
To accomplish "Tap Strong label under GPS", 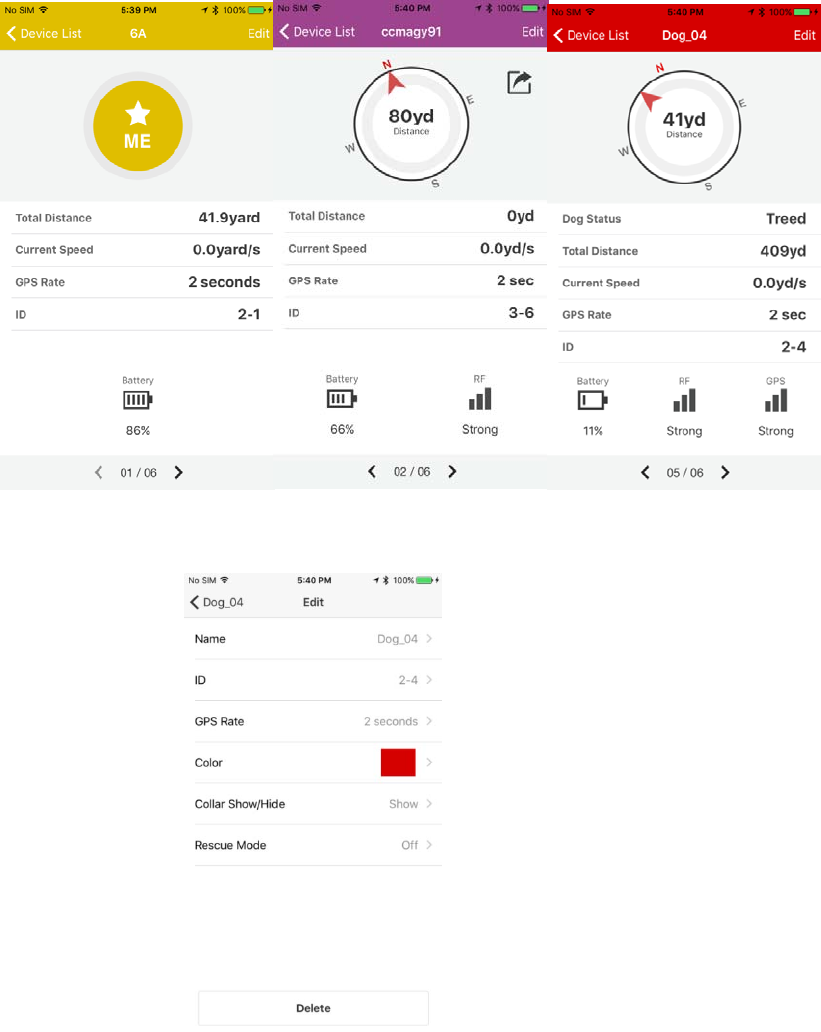I will tap(776, 431).
